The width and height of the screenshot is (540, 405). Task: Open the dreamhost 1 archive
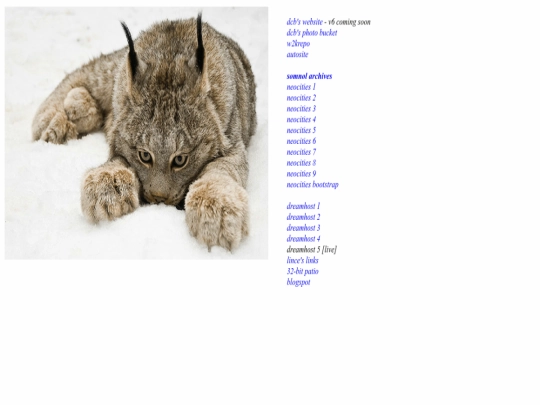(x=303, y=206)
